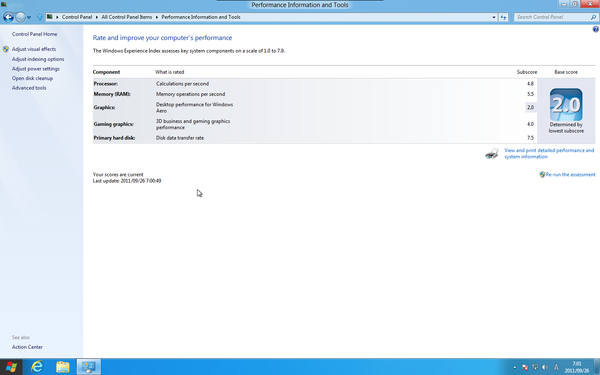Click the shield icon beside Adjust visual effects

pos(6,49)
